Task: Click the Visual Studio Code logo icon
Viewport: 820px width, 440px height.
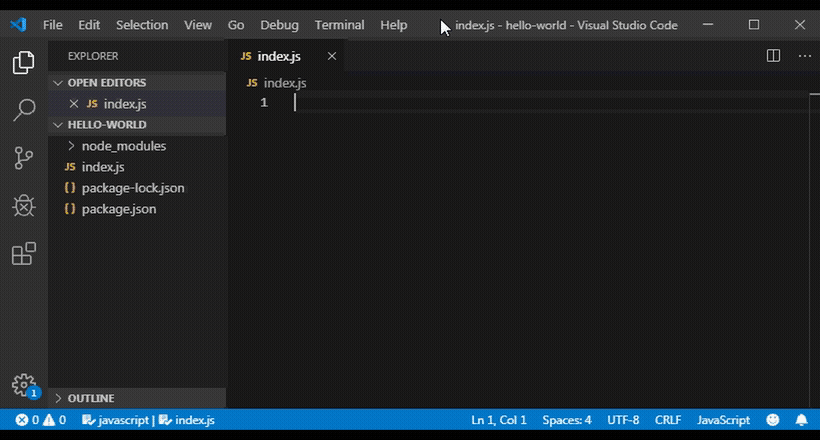Action: pyautogui.click(x=18, y=25)
